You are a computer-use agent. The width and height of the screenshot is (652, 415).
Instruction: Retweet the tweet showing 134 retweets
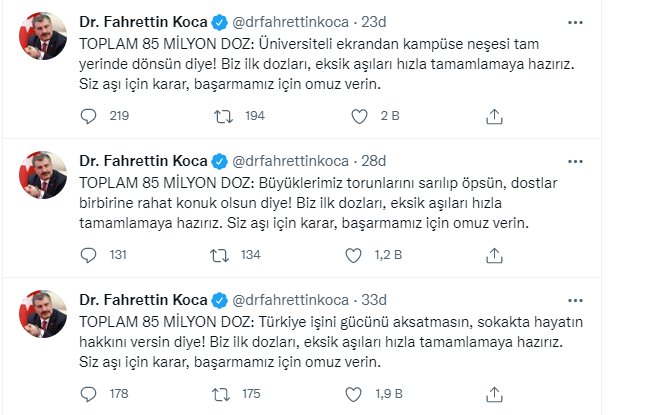(x=219, y=255)
